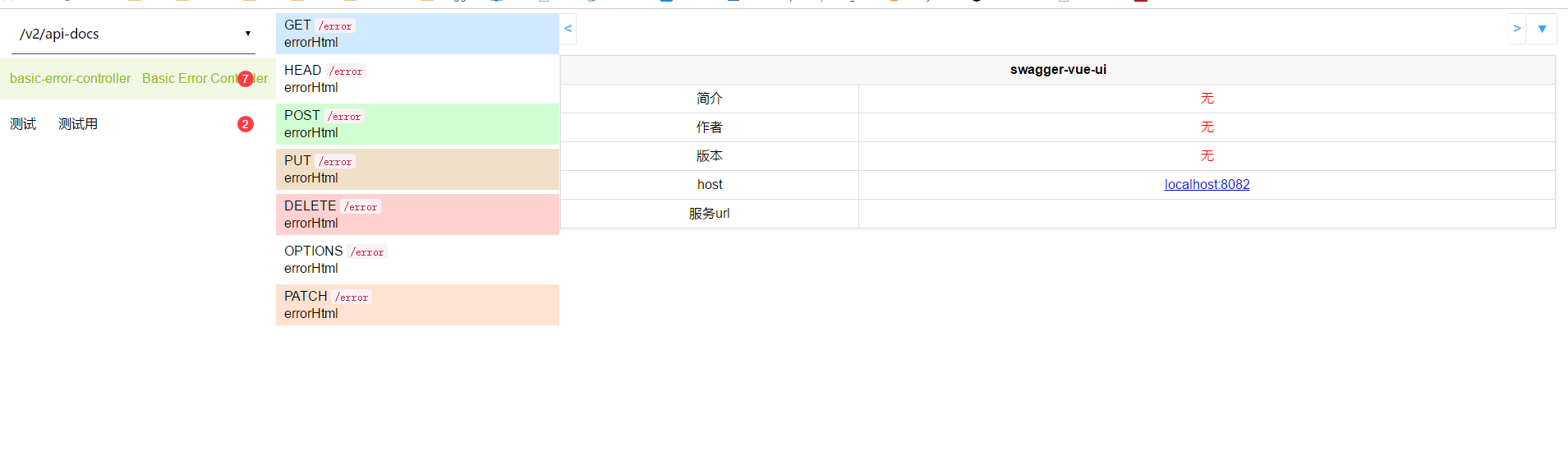Viewport: 1568px width, 452px height.
Task: Open the /v2/api-docs dropdown
Action: coord(133,34)
